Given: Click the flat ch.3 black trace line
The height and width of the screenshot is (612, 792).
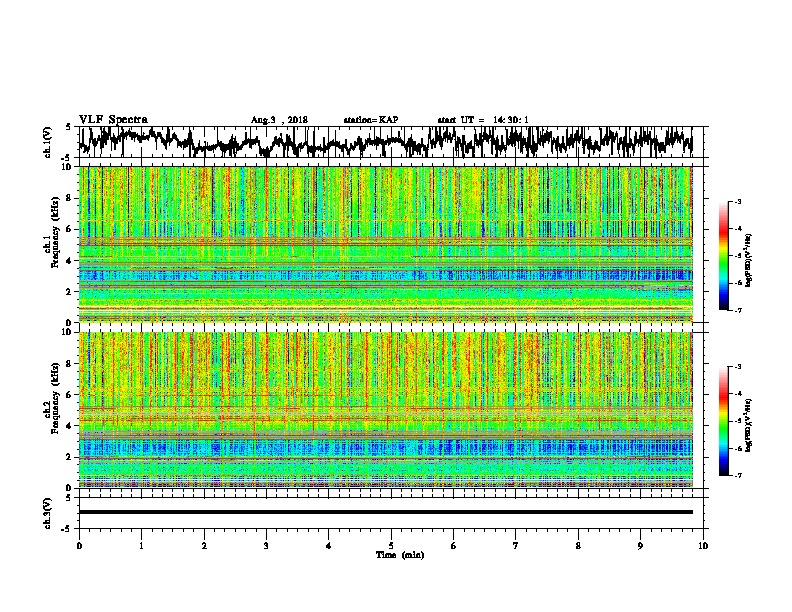Looking at the screenshot, I should click(385, 512).
